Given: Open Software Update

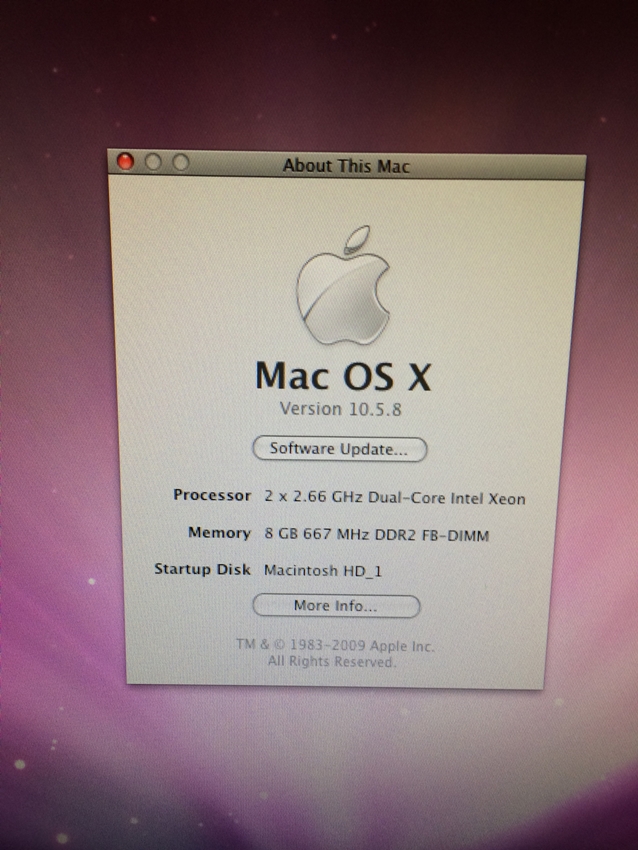Looking at the screenshot, I should (339, 449).
